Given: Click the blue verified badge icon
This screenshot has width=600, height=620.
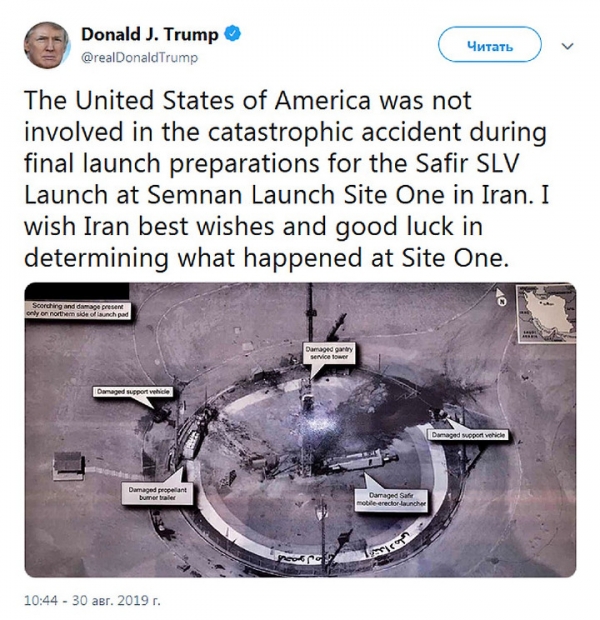Looking at the screenshot, I should [x=233, y=34].
